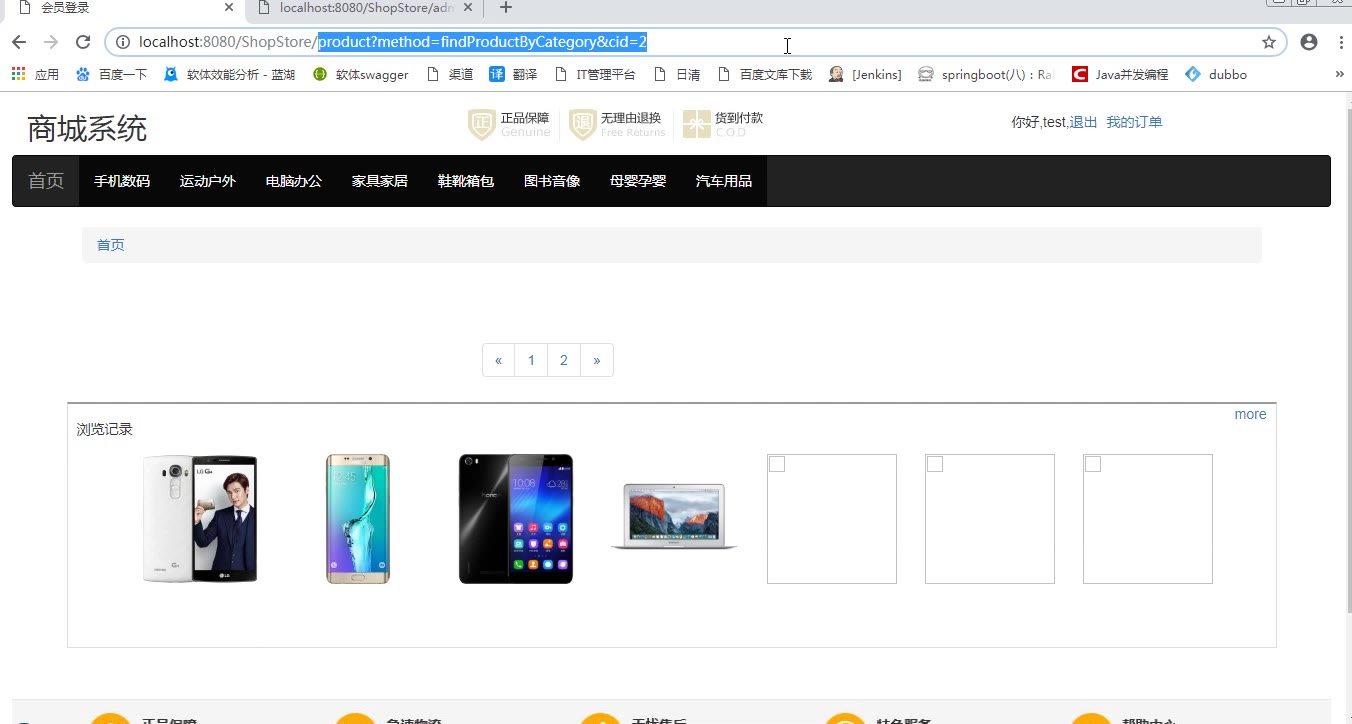Click the second broken image placeholder
Screen dimensions: 1352x724
[x=990, y=519]
